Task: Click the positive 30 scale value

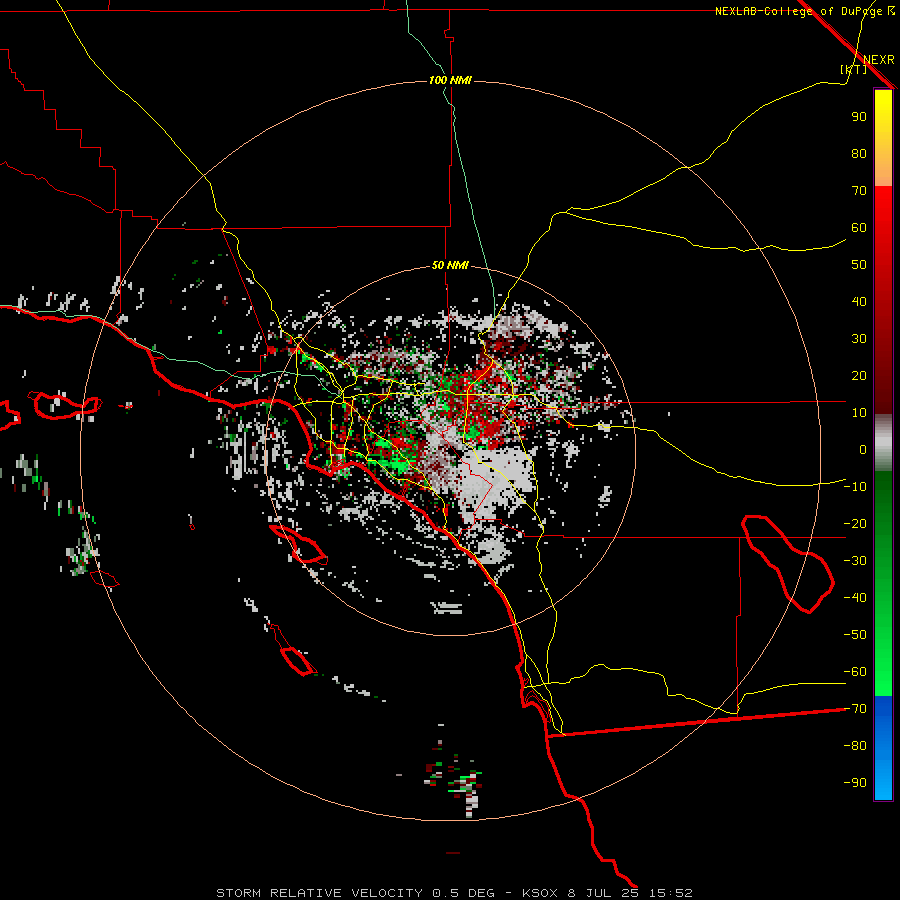Action: [x=859, y=339]
